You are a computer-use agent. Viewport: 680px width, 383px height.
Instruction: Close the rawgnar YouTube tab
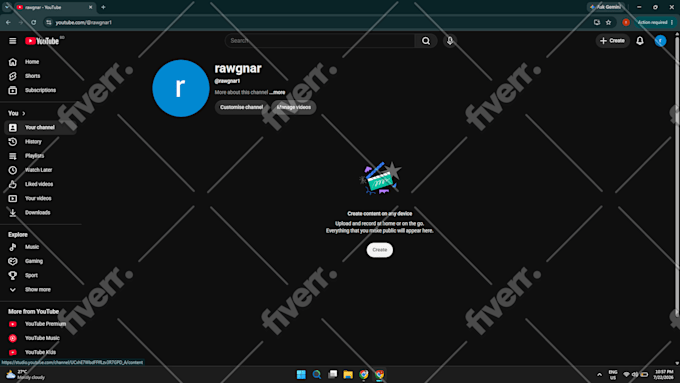[90, 7]
